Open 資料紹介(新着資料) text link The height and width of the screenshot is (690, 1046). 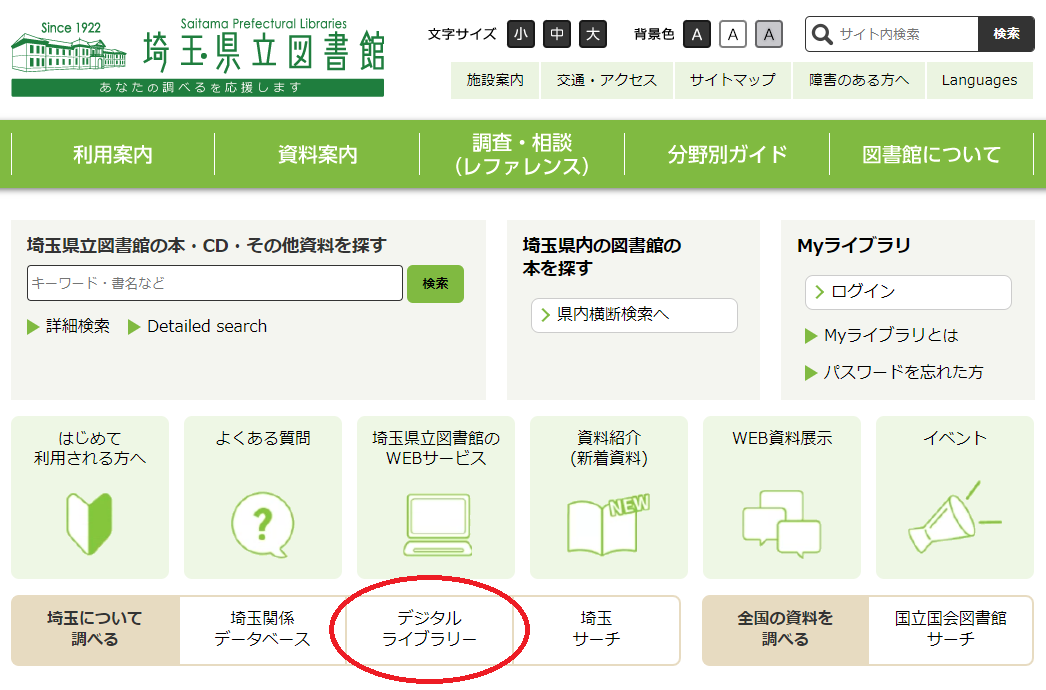point(609,448)
